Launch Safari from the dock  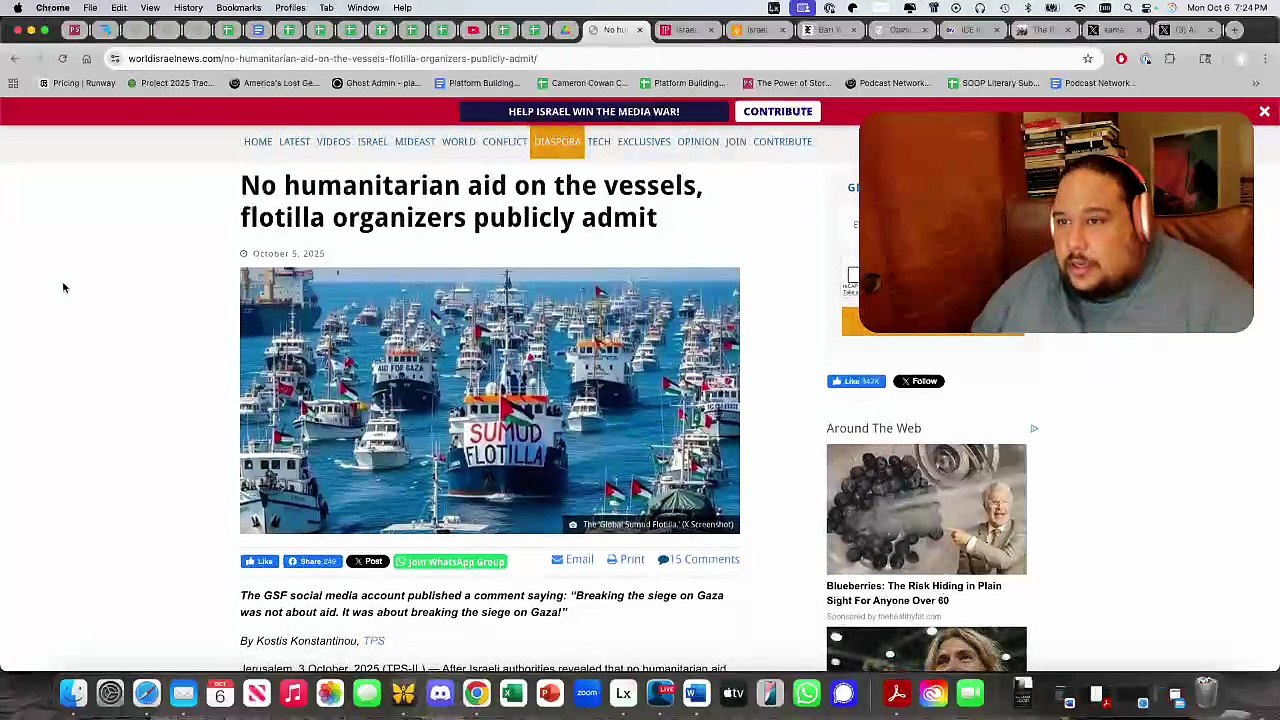(147, 693)
